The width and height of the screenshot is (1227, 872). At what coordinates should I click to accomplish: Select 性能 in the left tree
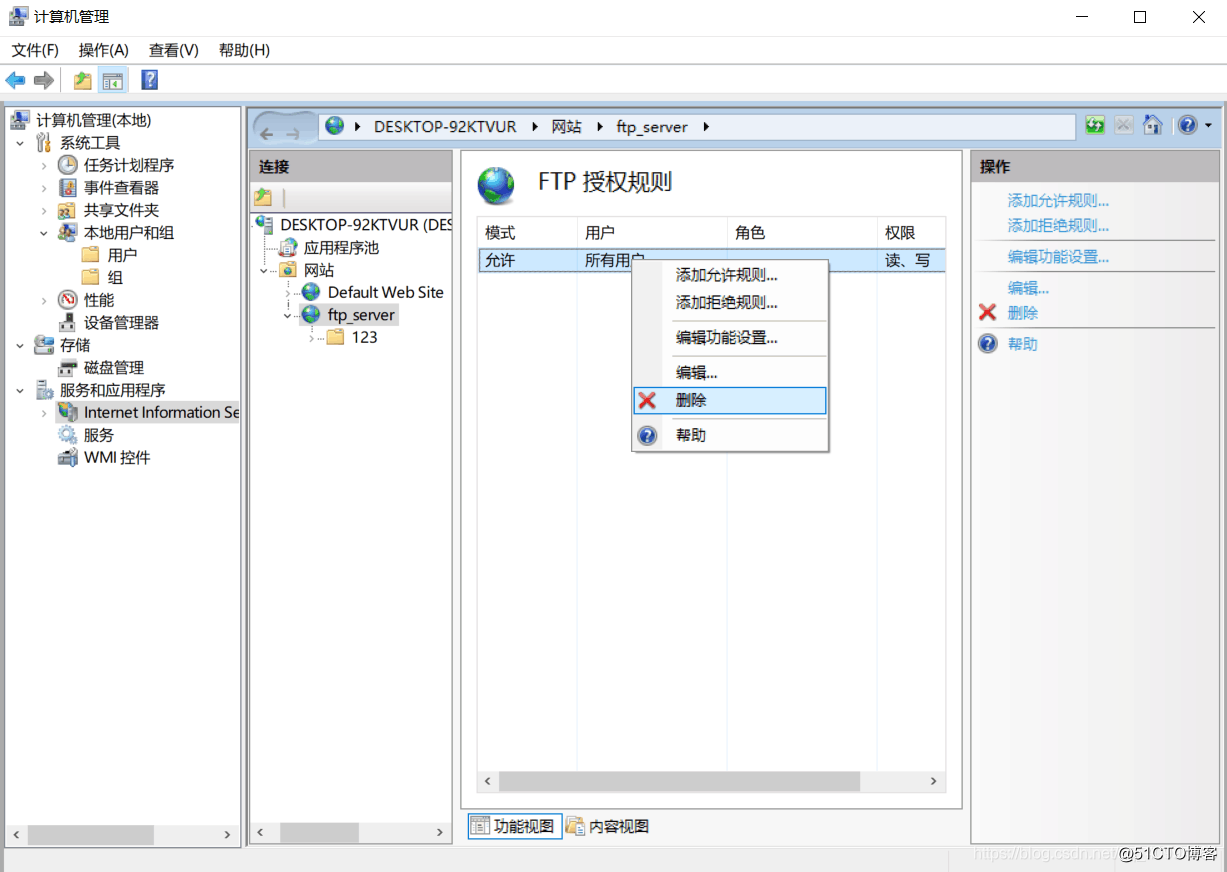[x=99, y=300]
